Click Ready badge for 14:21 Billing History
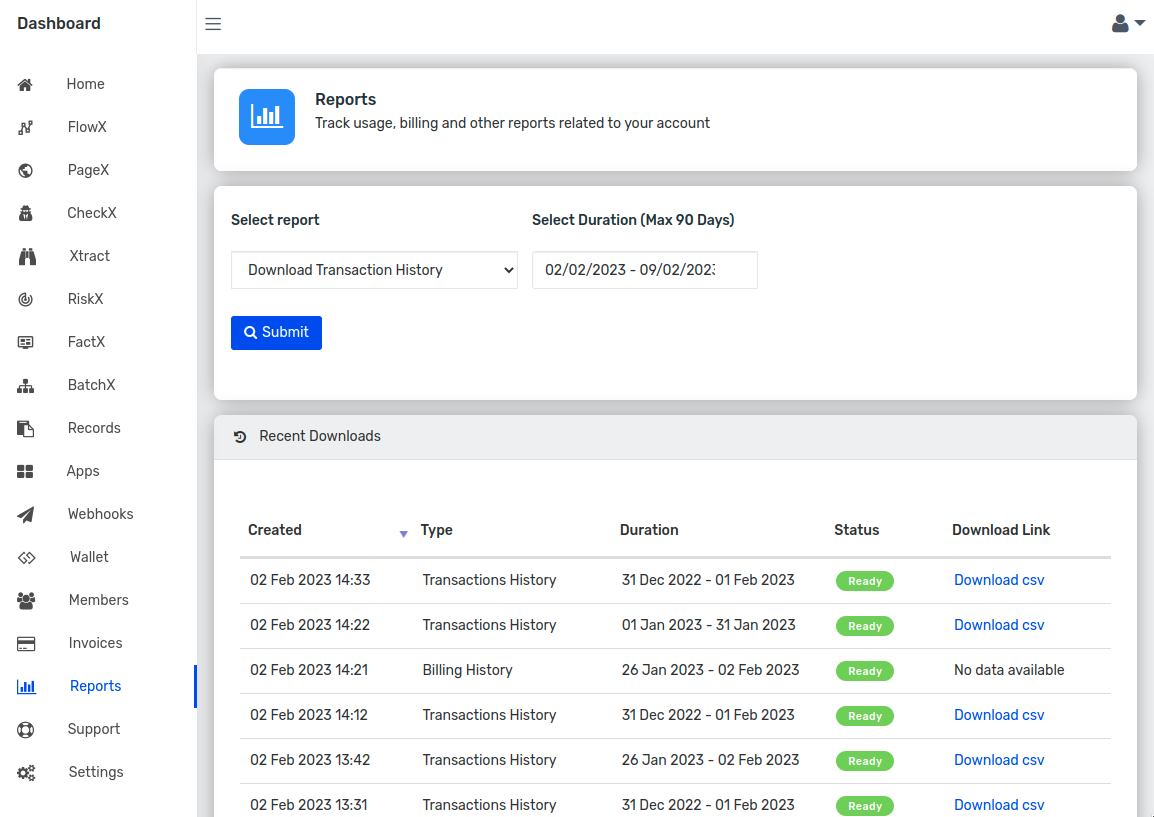1154x817 pixels. [x=865, y=671]
